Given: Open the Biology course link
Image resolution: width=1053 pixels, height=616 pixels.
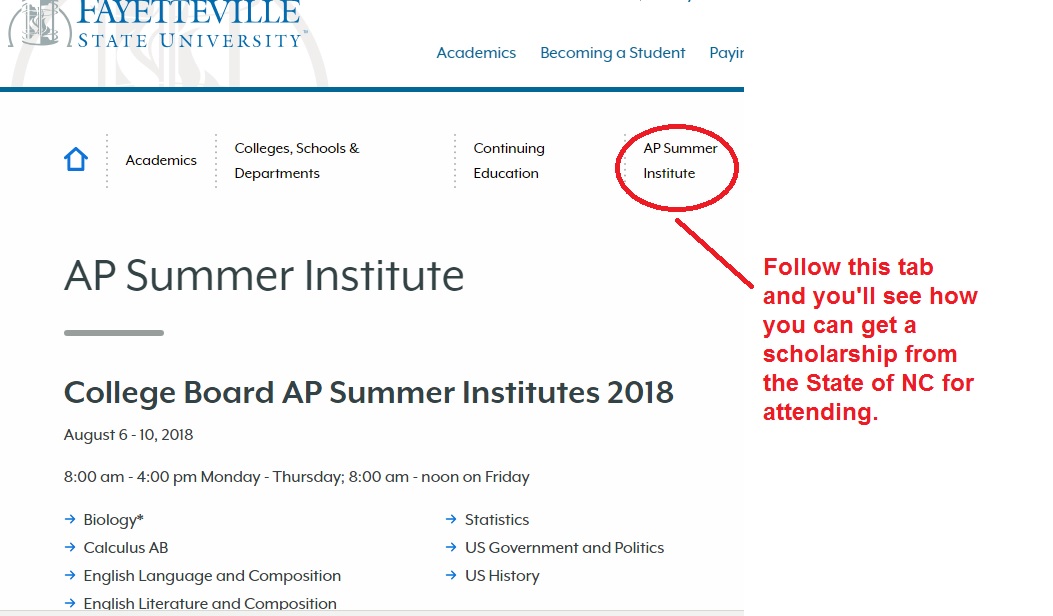Looking at the screenshot, I should click(x=113, y=519).
